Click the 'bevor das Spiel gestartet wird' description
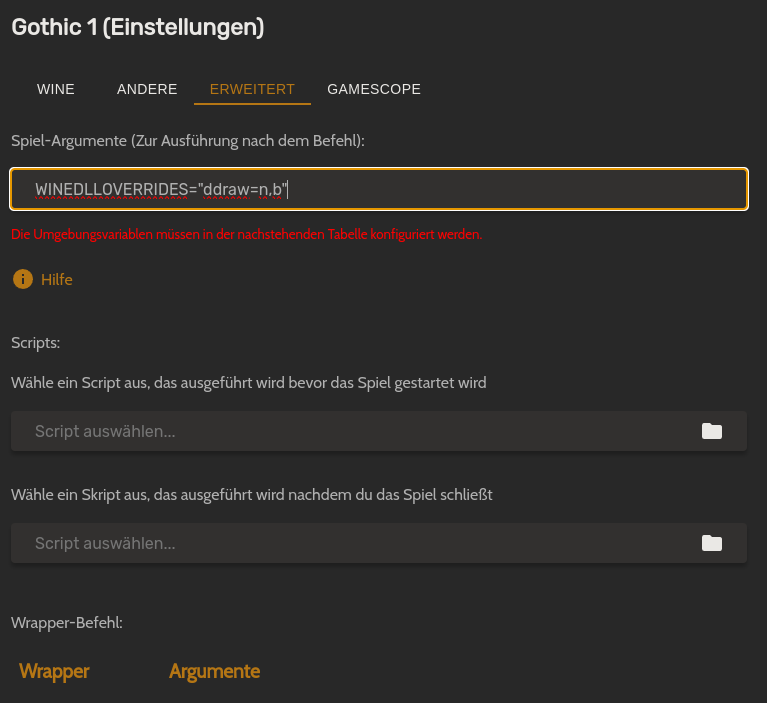This screenshot has height=703, width=767. point(249,383)
